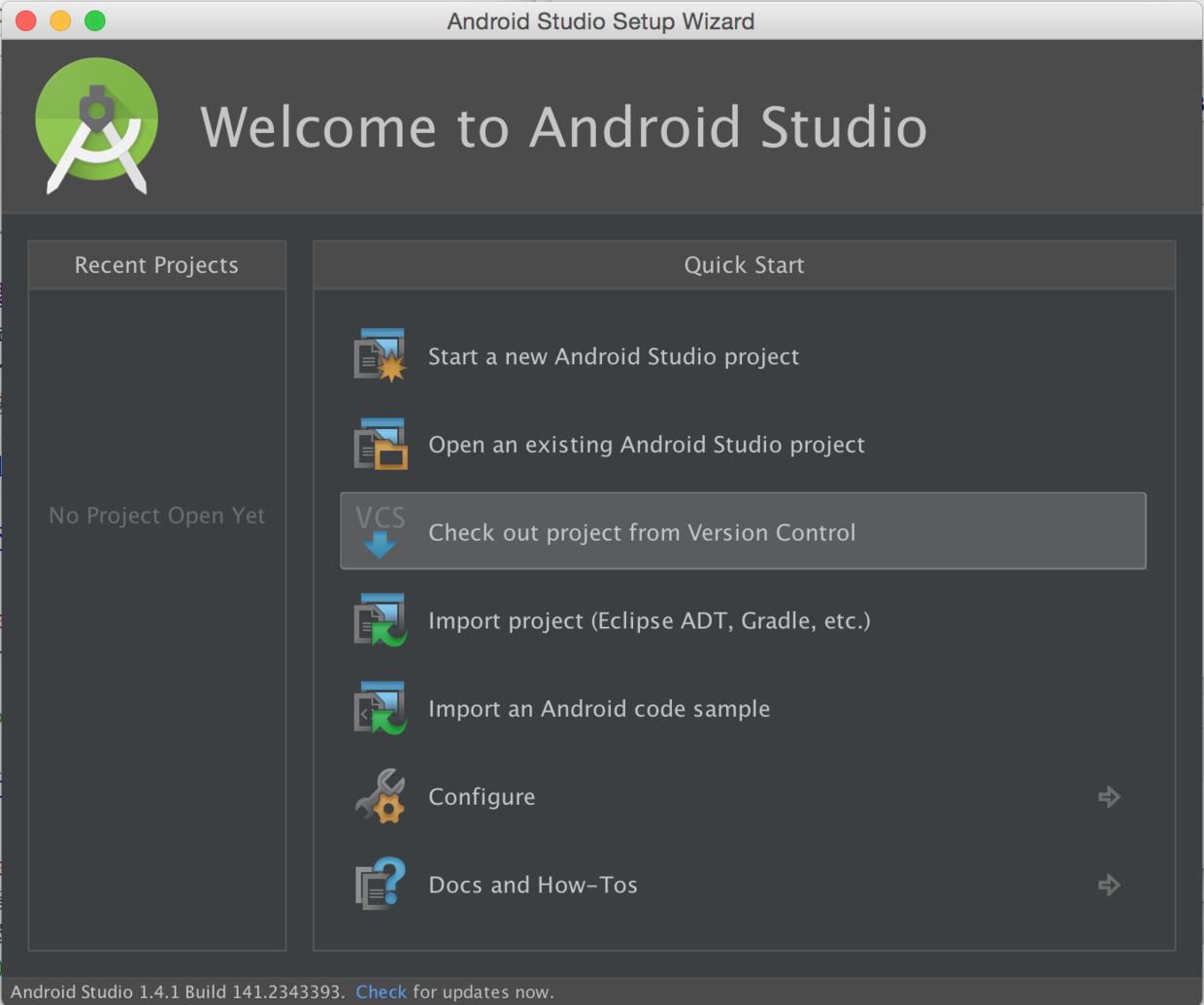Click the Configure wrench and gear icon
This screenshot has height=1005, width=1204.
[380, 796]
